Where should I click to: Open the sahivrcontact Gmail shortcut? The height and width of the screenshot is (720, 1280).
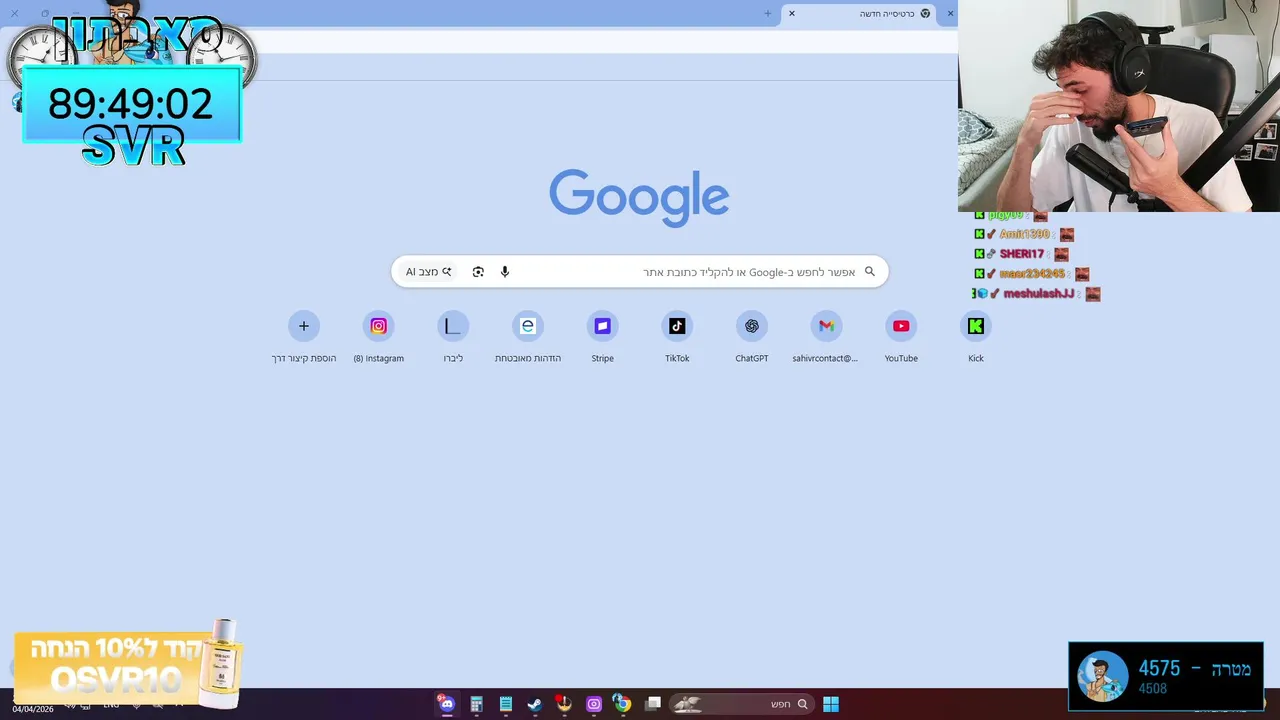[826, 336]
